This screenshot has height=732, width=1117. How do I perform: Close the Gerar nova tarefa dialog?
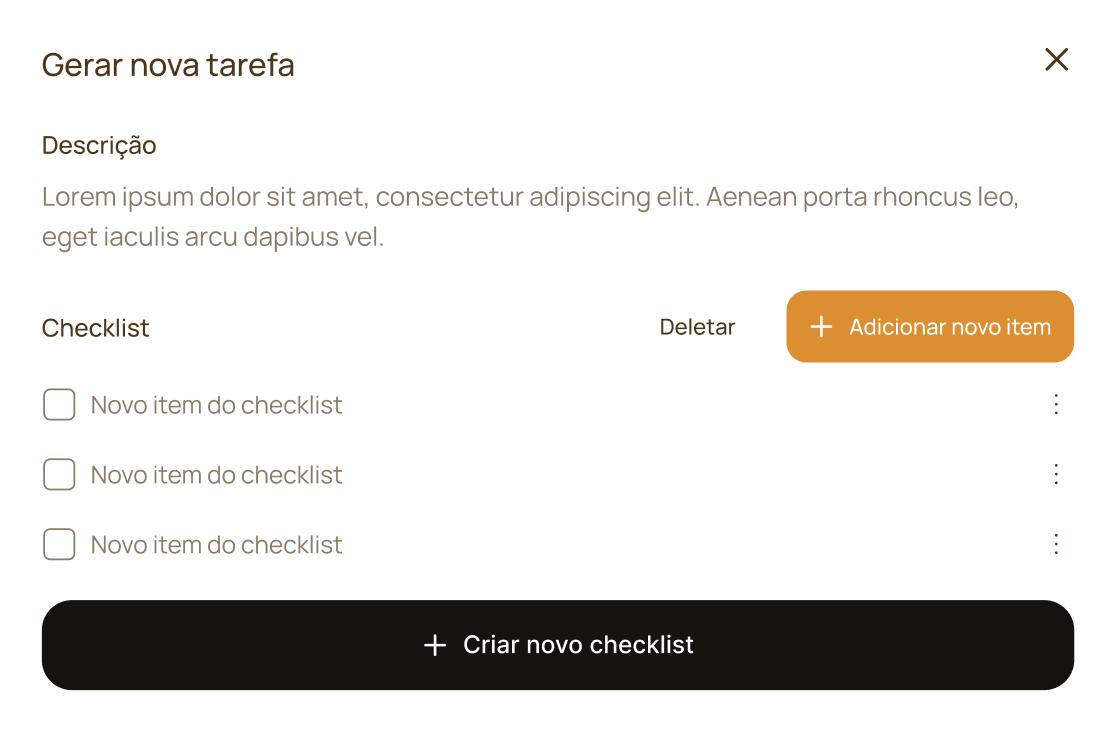(1056, 60)
